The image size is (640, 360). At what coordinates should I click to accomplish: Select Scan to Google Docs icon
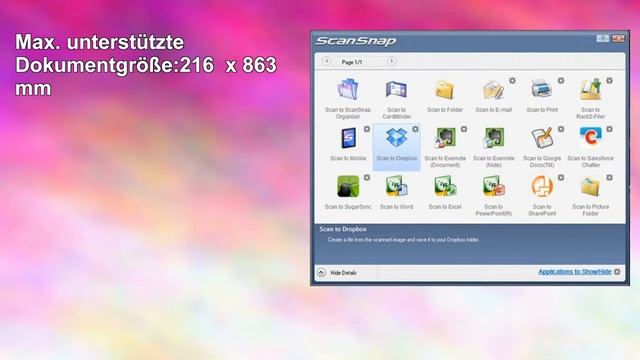pos(542,138)
